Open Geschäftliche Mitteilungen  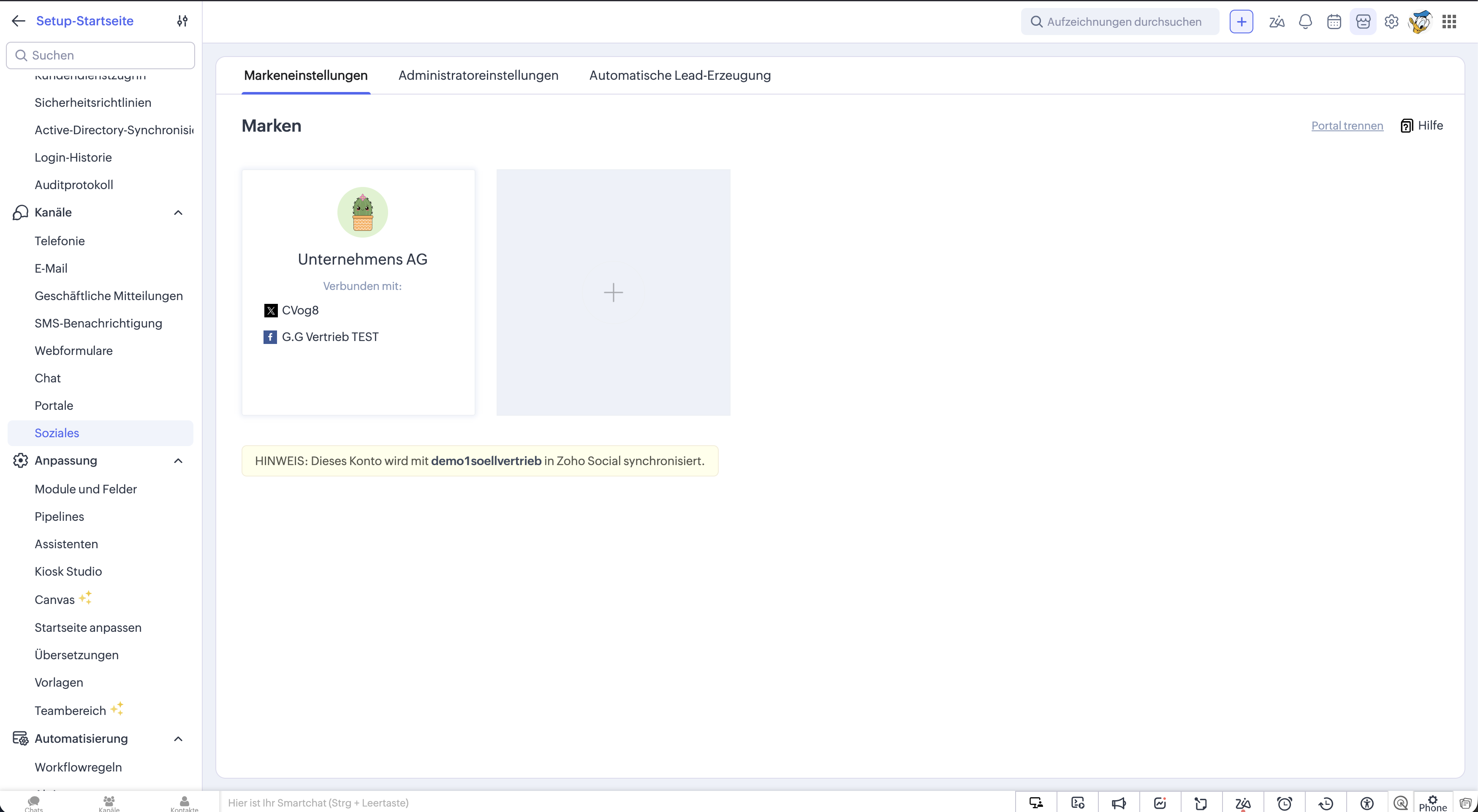coord(109,296)
